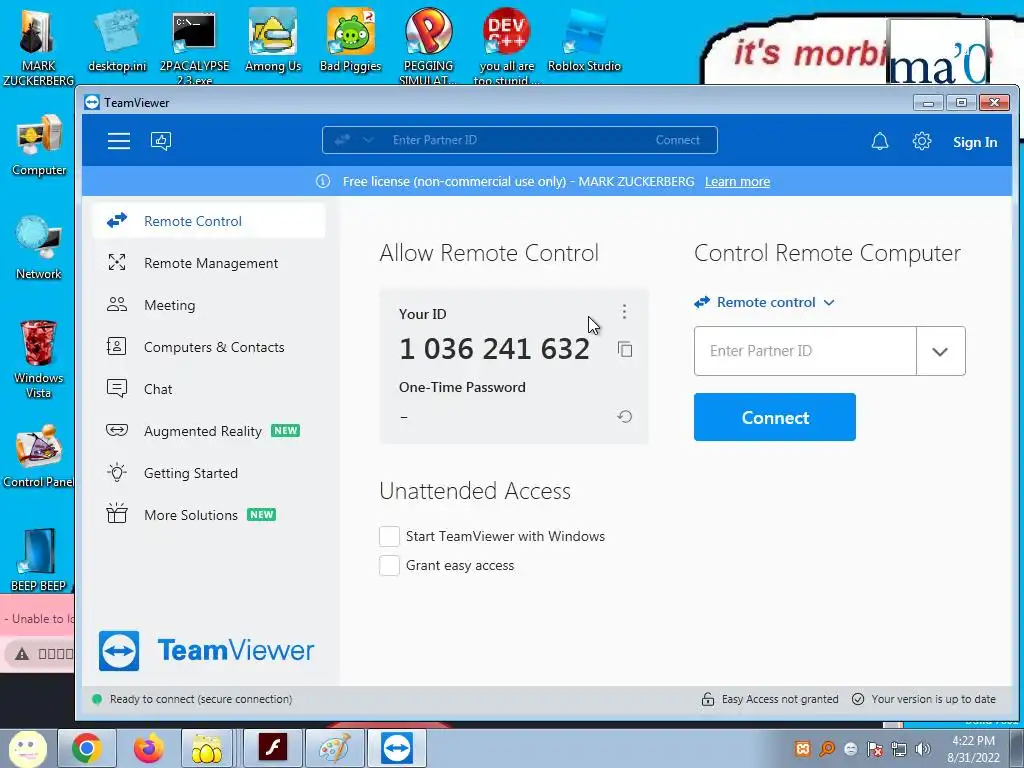Click the main Enter Partner ID field
This screenshot has width=1024, height=768.
coord(805,351)
